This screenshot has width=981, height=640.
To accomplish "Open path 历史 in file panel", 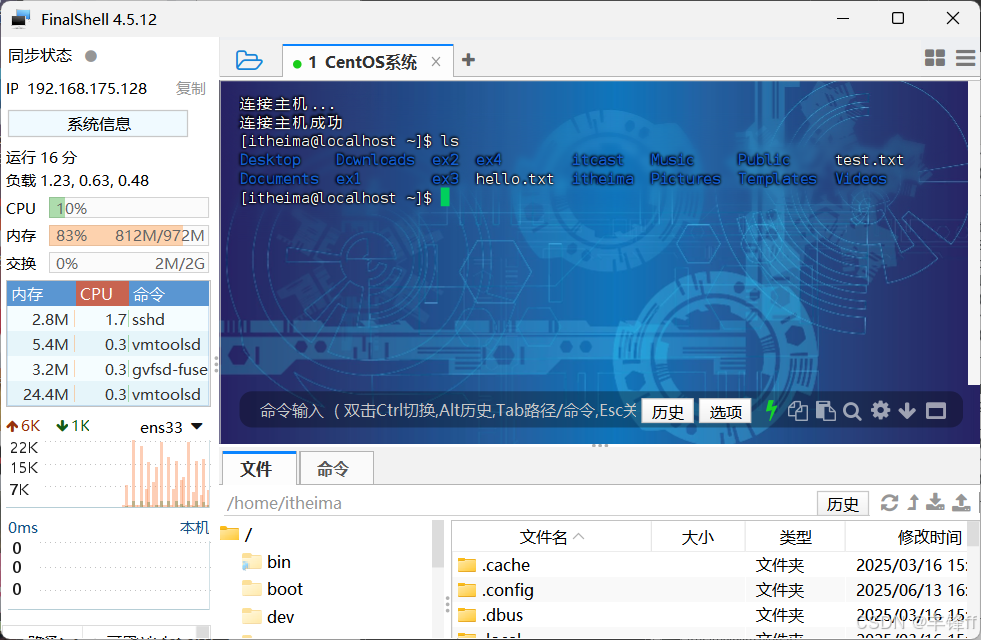I will [843, 504].
